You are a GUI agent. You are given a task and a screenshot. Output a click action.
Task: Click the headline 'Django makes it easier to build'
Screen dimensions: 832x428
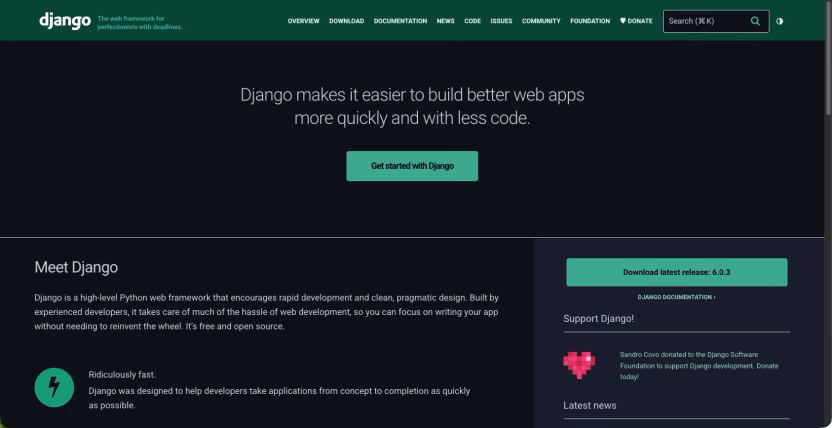pyautogui.click(x=412, y=107)
